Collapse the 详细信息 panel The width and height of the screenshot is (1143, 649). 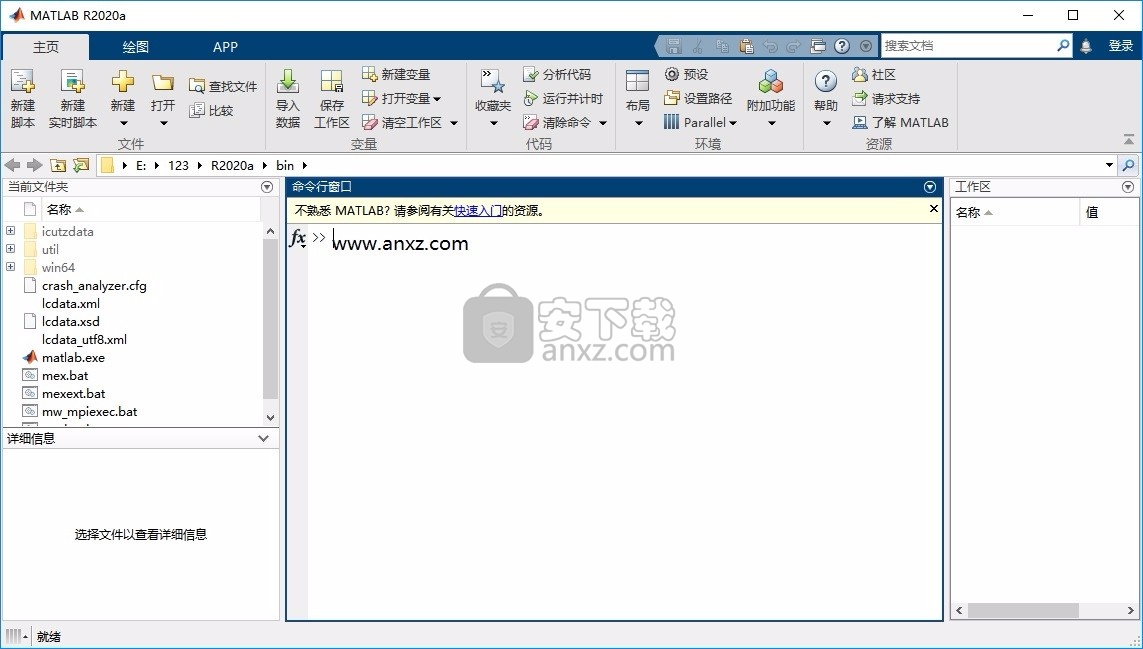(263, 438)
